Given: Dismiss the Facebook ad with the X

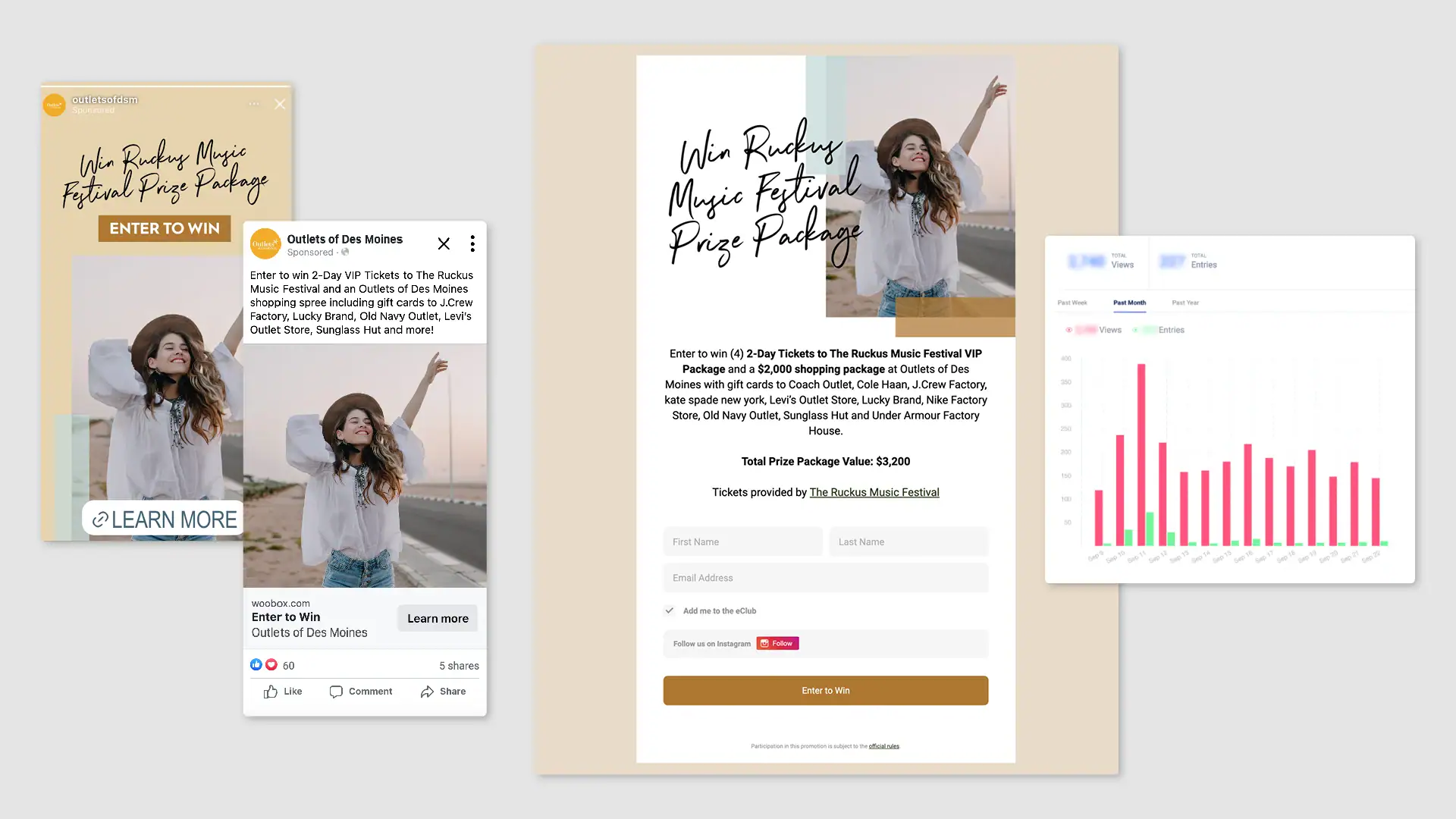Looking at the screenshot, I should tap(444, 243).
